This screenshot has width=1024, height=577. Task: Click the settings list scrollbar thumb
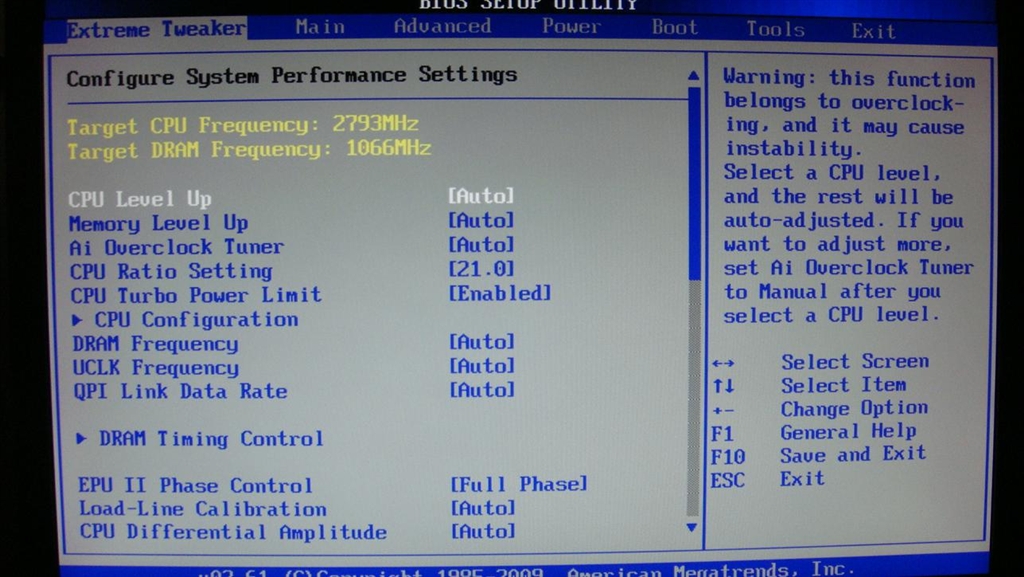[x=694, y=183]
